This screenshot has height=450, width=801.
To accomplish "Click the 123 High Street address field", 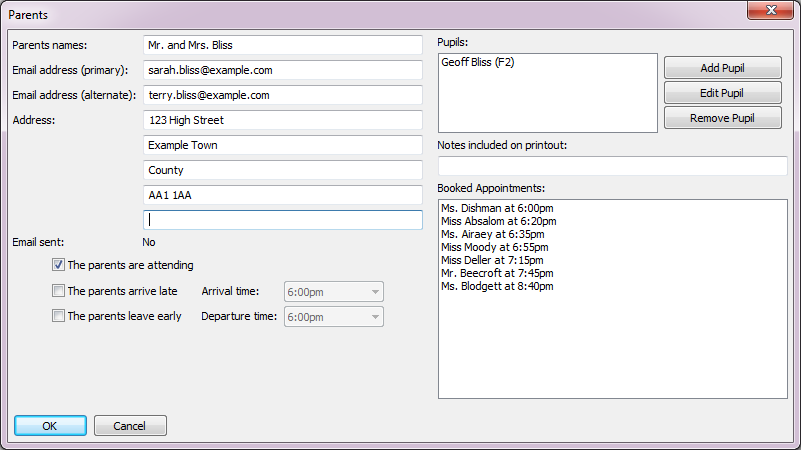I will (282, 120).
